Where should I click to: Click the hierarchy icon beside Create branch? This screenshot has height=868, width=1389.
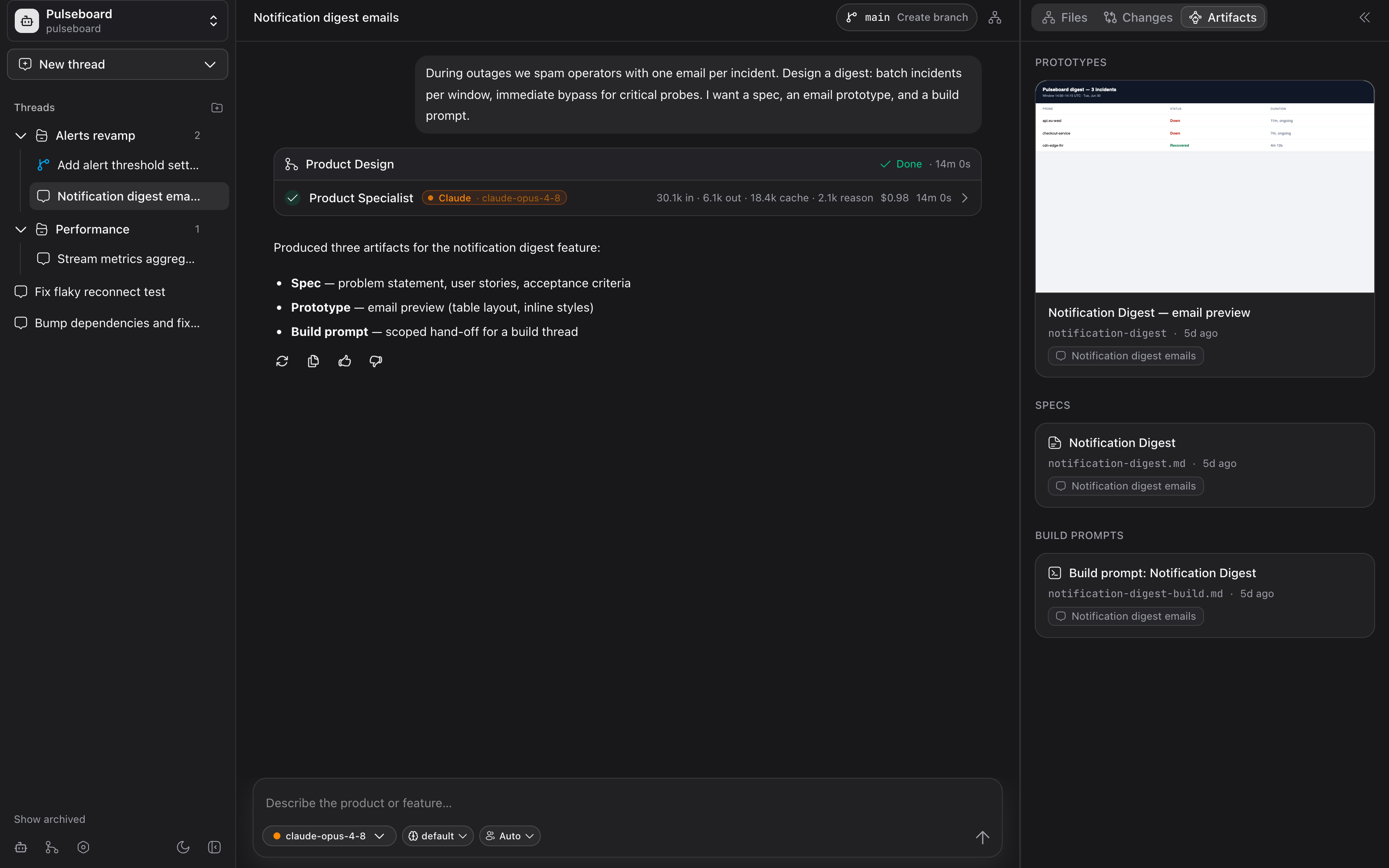[x=995, y=18]
